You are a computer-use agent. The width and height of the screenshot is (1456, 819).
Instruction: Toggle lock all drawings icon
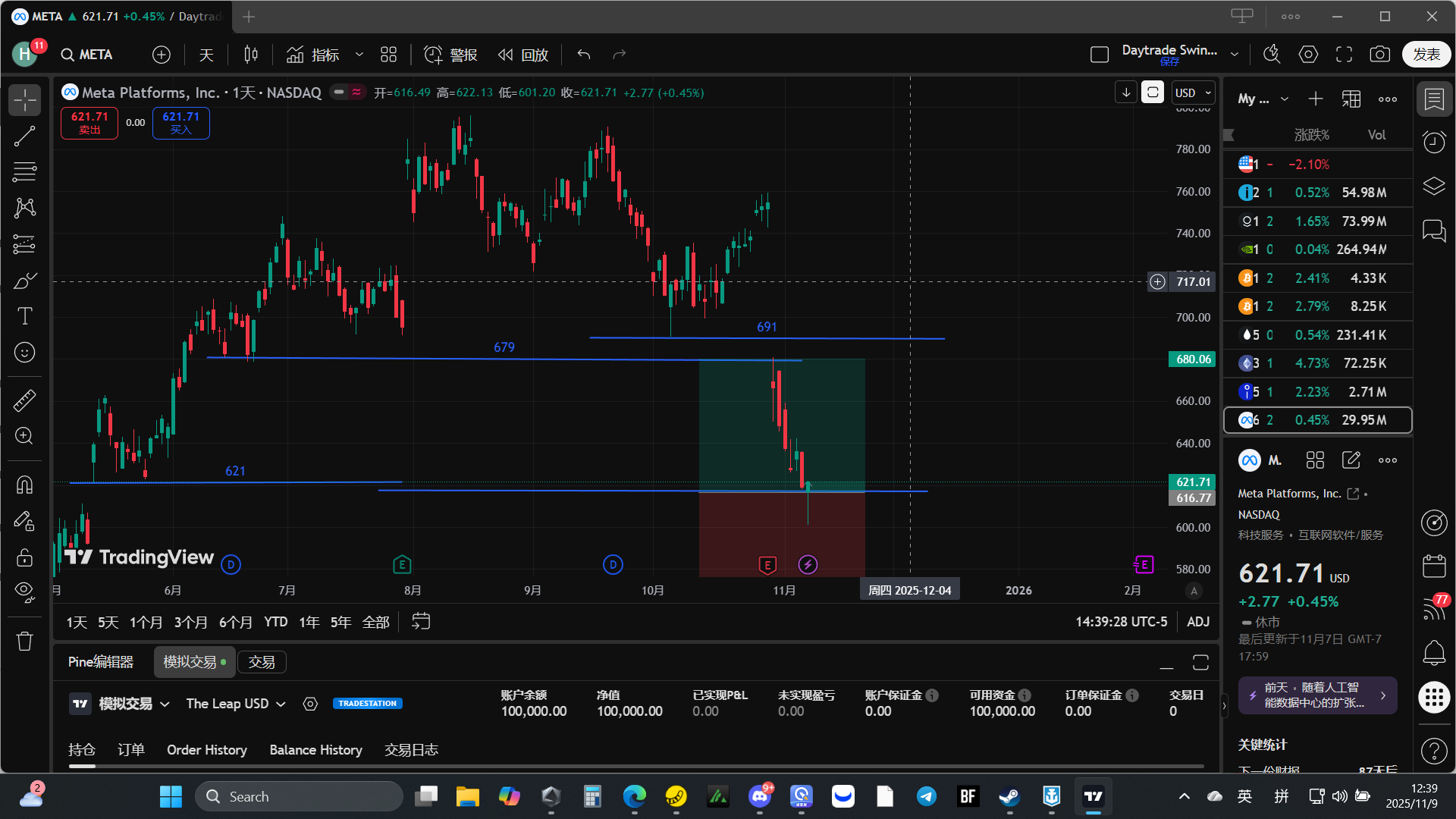click(24, 557)
